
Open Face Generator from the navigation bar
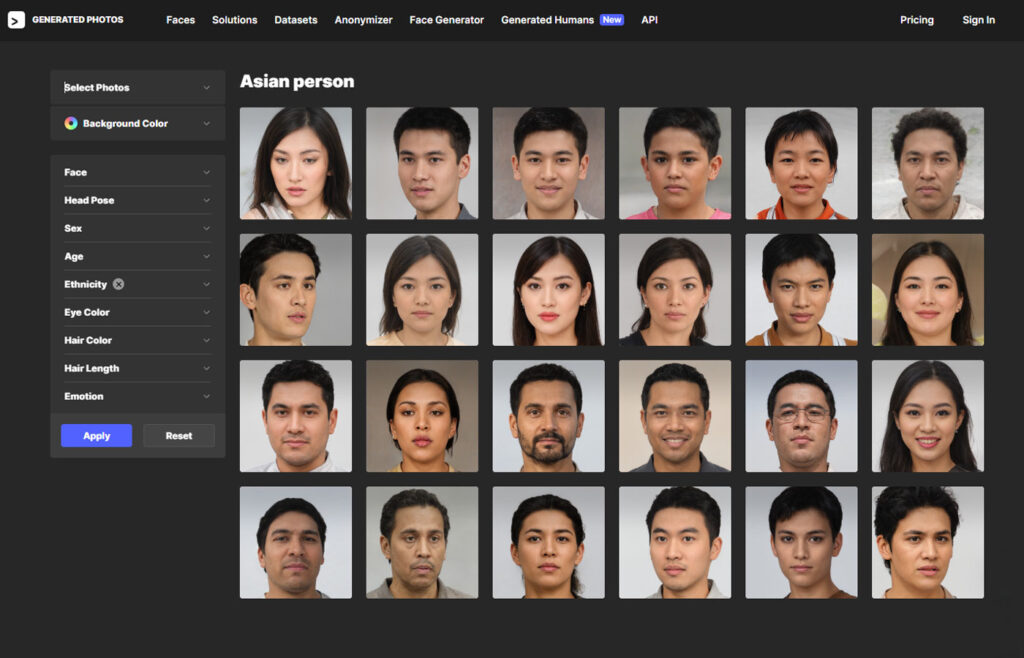(447, 20)
